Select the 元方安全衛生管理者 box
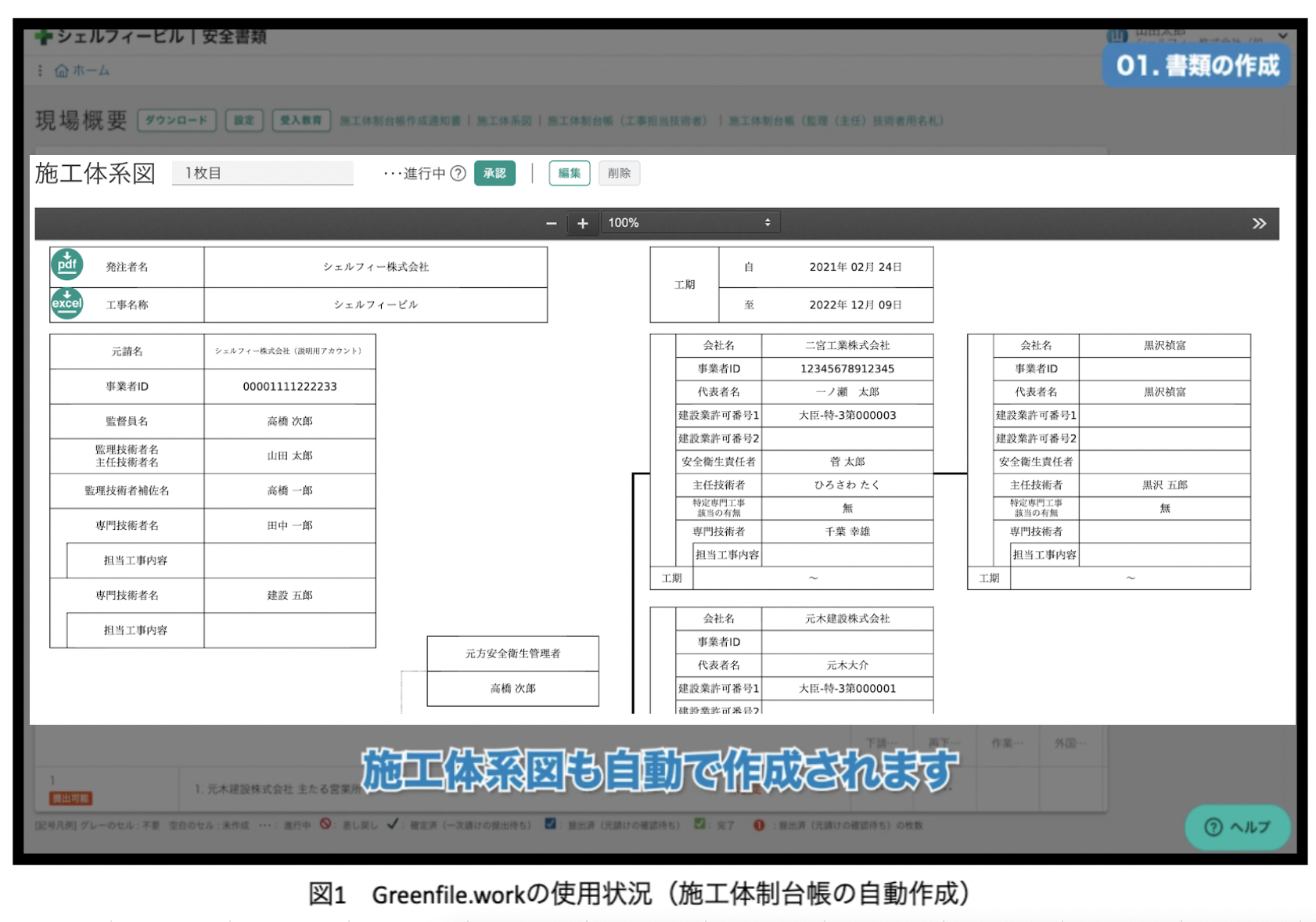1316x922 pixels. (x=512, y=654)
